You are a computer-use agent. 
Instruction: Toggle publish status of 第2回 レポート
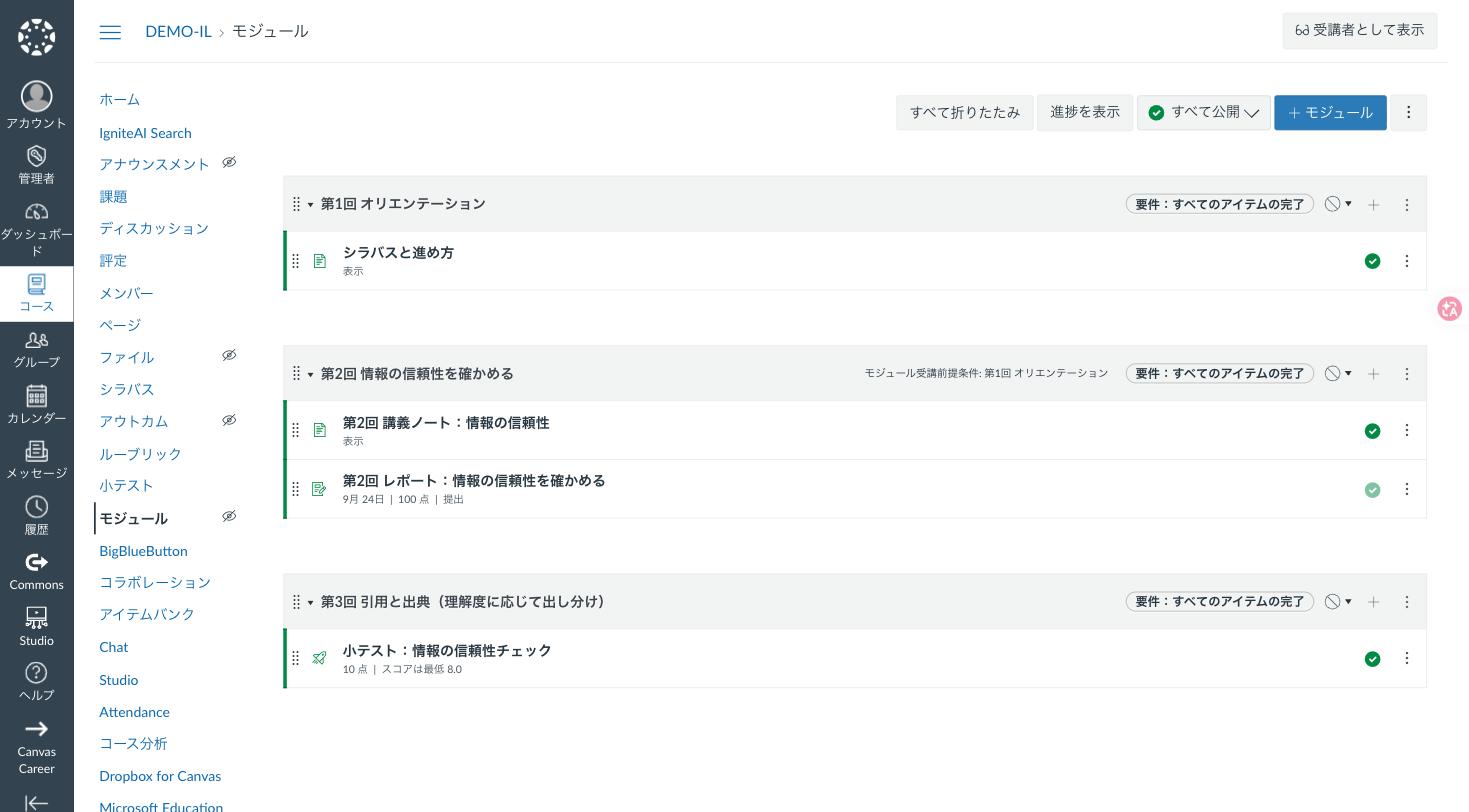tap(1373, 490)
